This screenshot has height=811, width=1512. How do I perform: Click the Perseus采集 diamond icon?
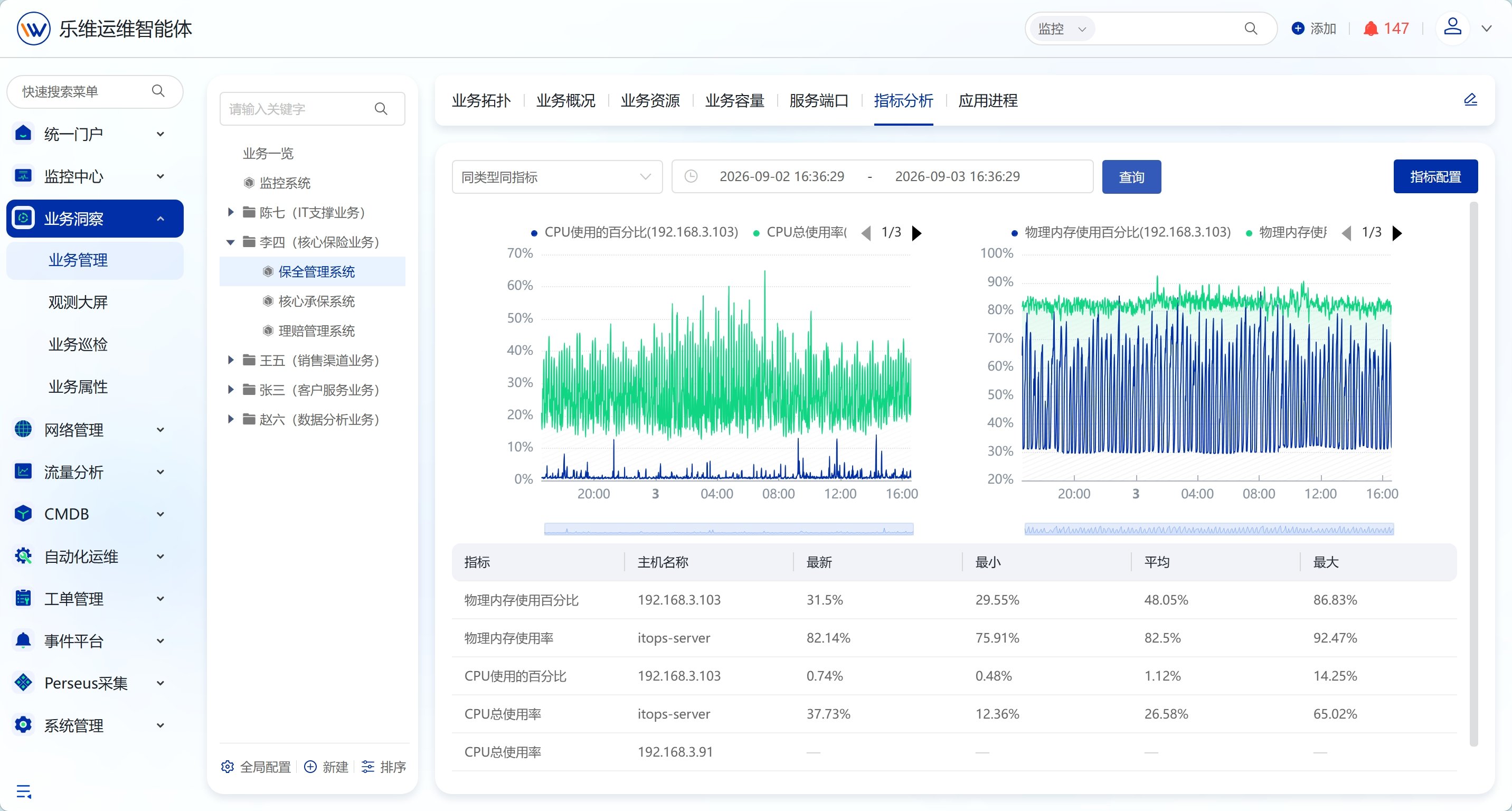[x=23, y=683]
